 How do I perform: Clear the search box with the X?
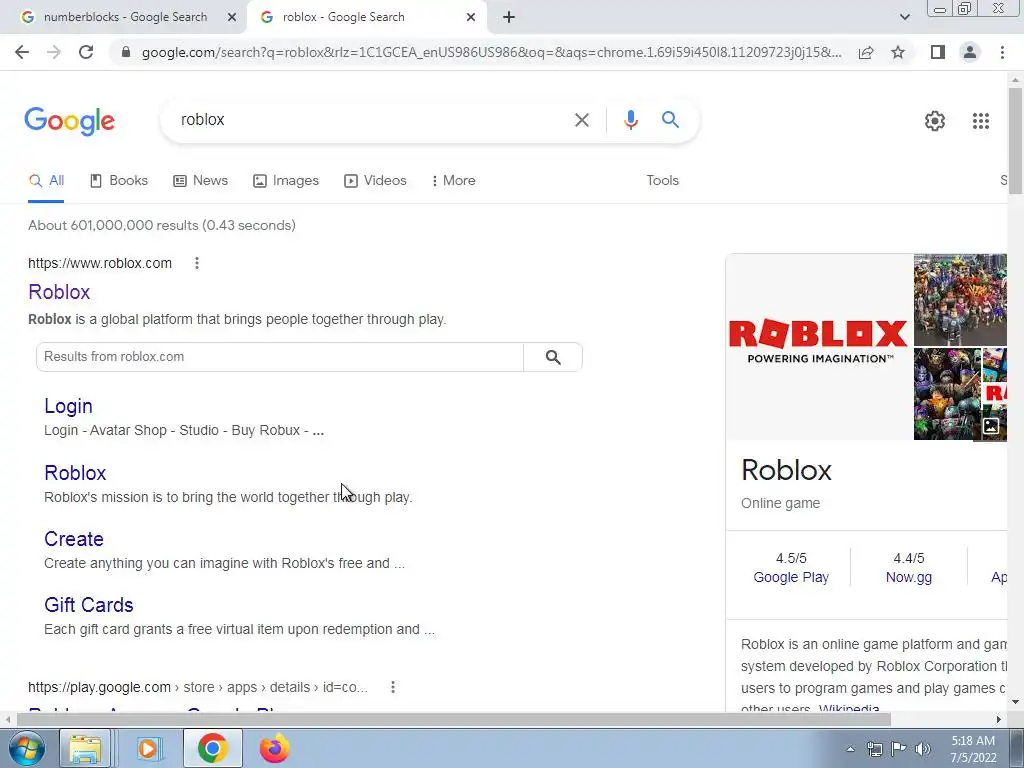pos(581,120)
